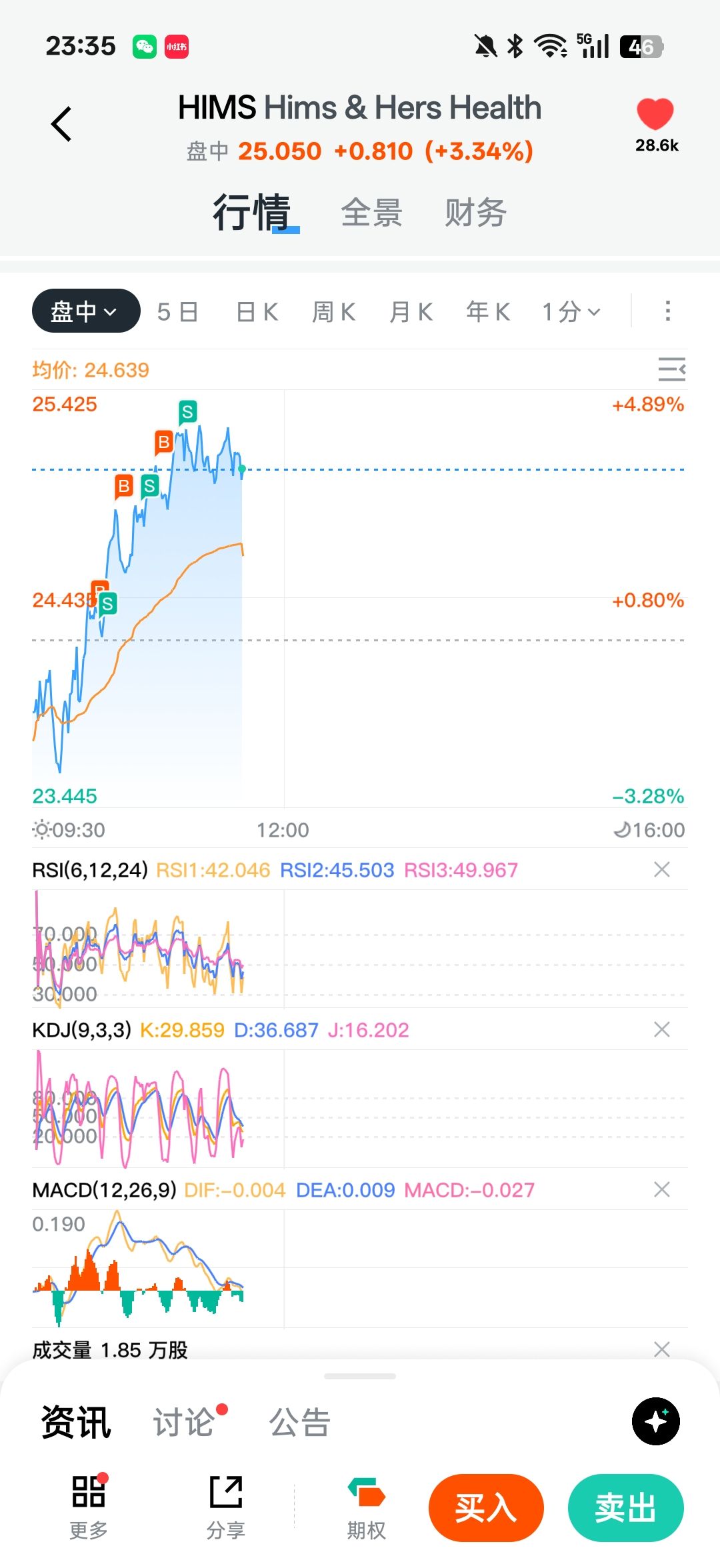This screenshot has height=1568, width=720.
Task: Pull up the news panel handle
Action: [x=360, y=1376]
